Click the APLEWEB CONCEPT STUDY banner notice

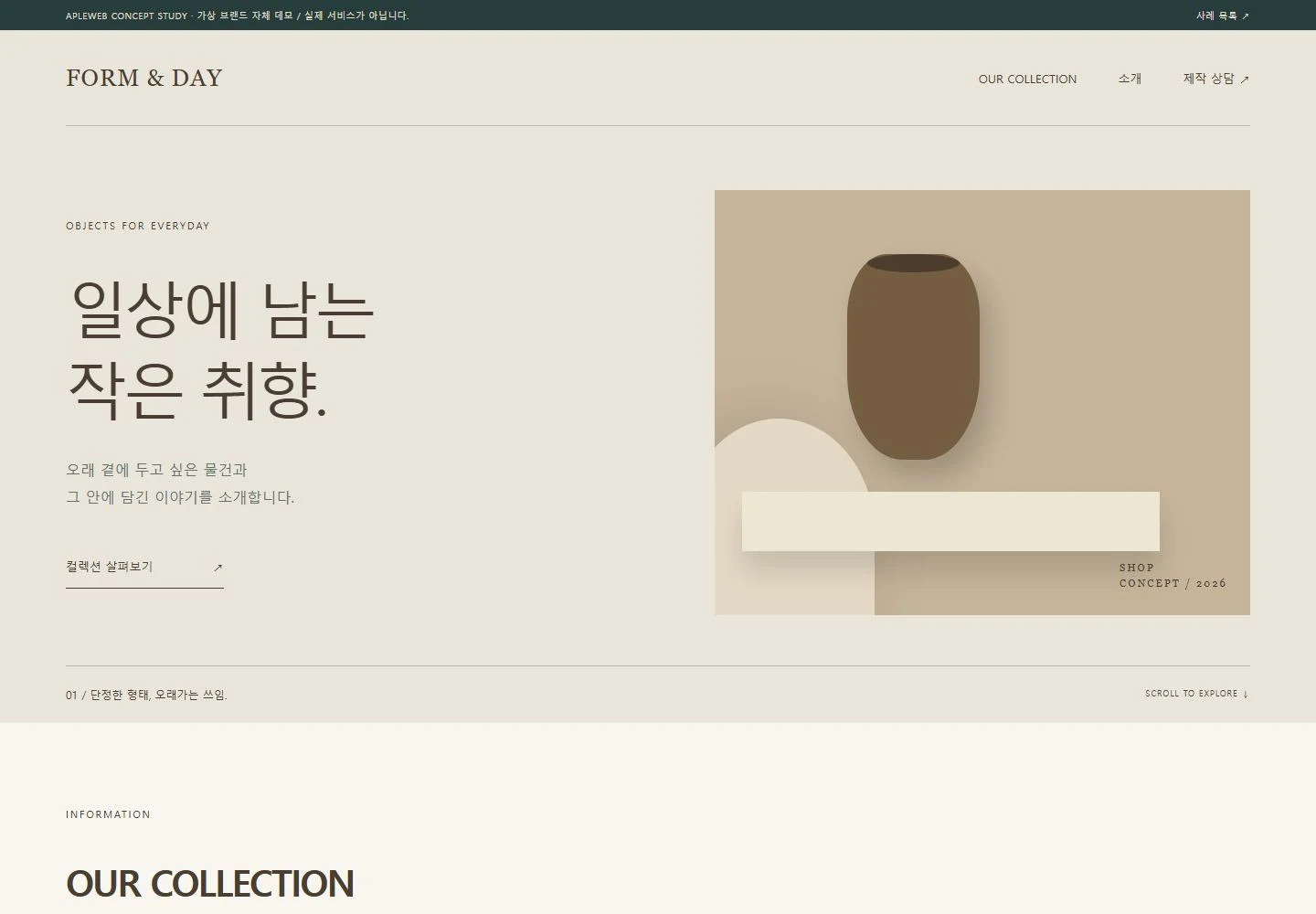click(x=238, y=16)
